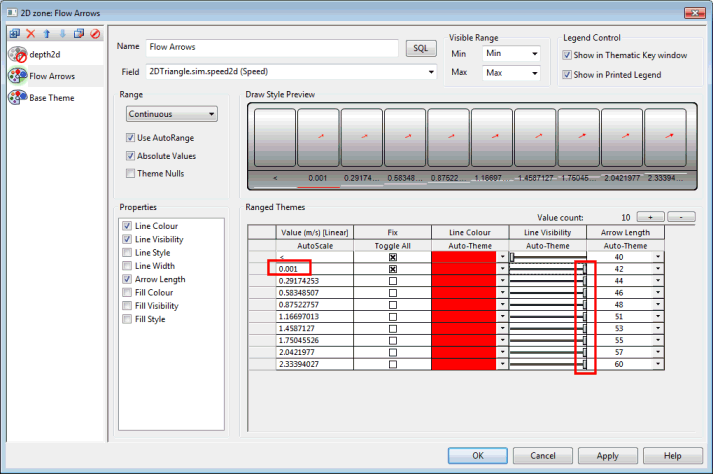
Task: Click preview tile labeled 1.4587127
Action: [535, 137]
